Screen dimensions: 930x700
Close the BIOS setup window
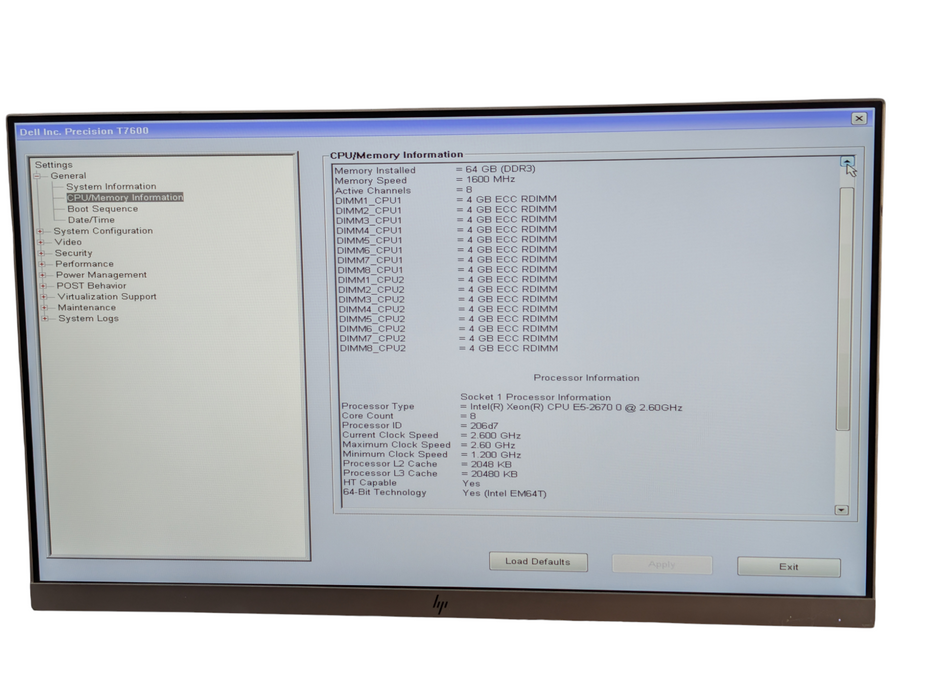pos(859,119)
